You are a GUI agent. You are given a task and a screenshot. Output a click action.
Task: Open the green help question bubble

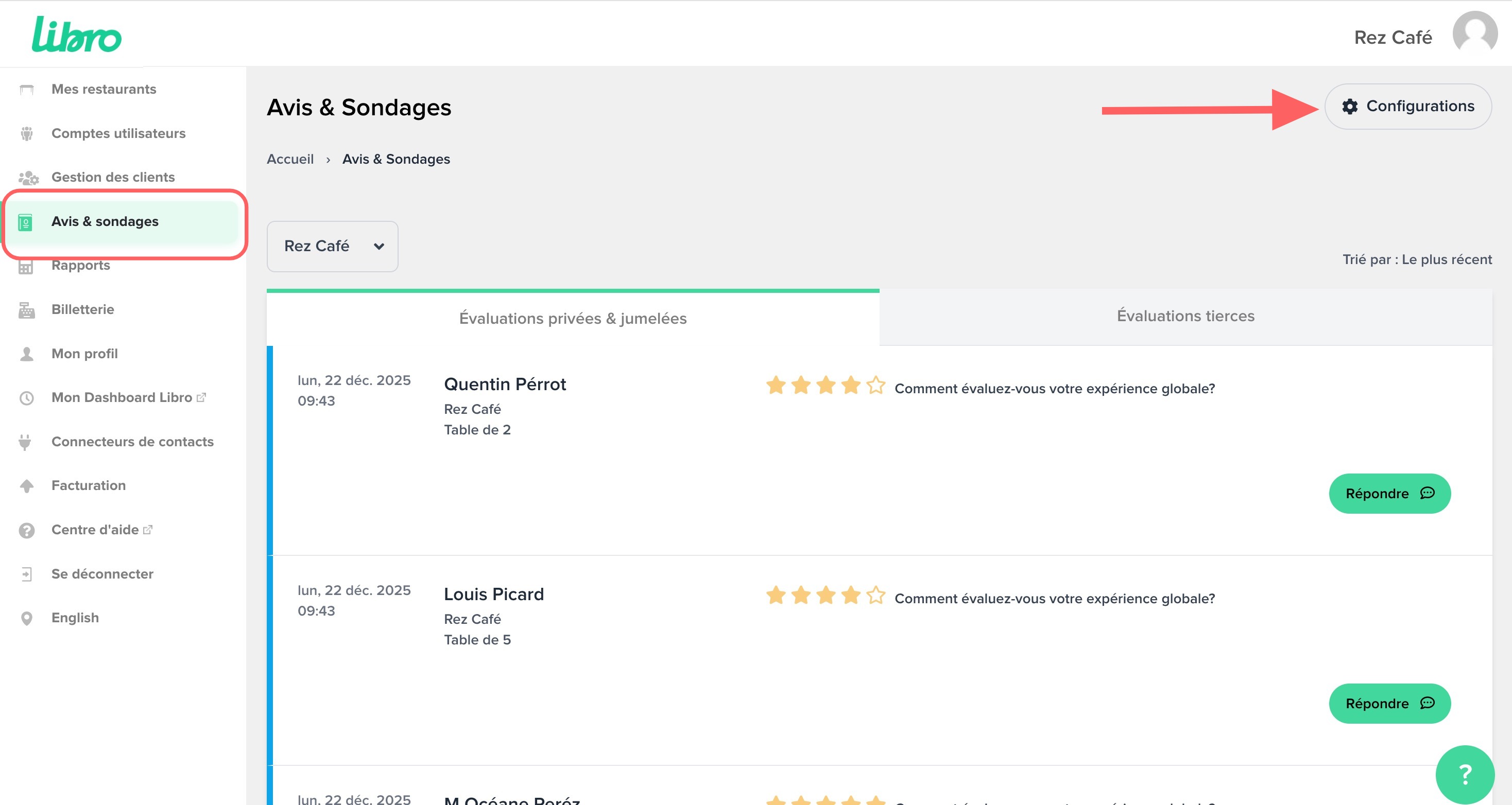click(x=1464, y=774)
